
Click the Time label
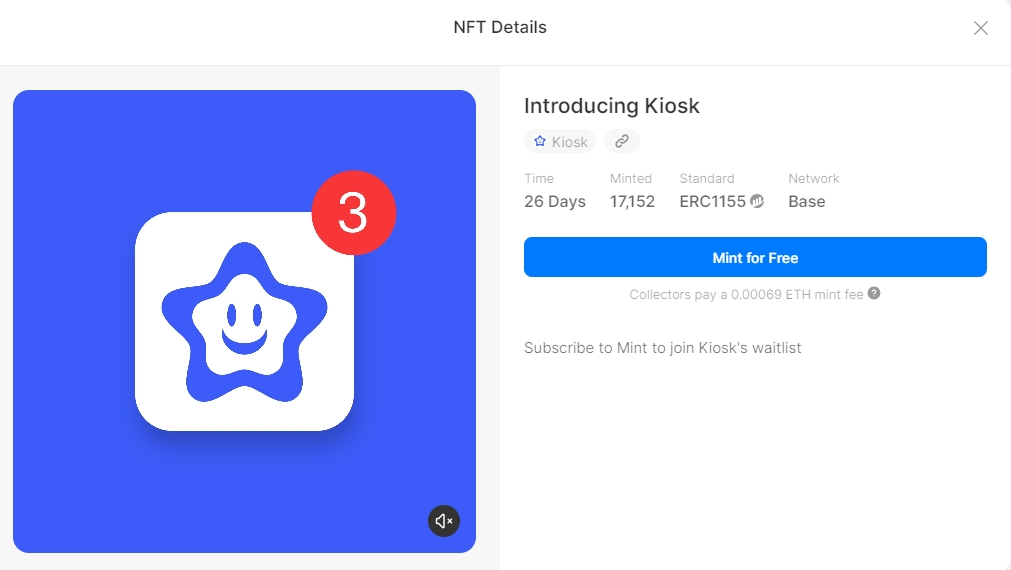click(x=539, y=179)
